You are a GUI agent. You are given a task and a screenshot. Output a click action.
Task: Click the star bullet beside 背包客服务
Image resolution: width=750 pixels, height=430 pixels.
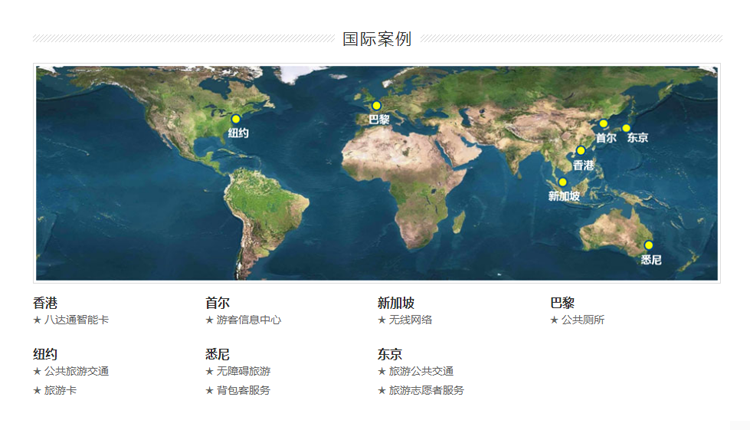pos(209,391)
